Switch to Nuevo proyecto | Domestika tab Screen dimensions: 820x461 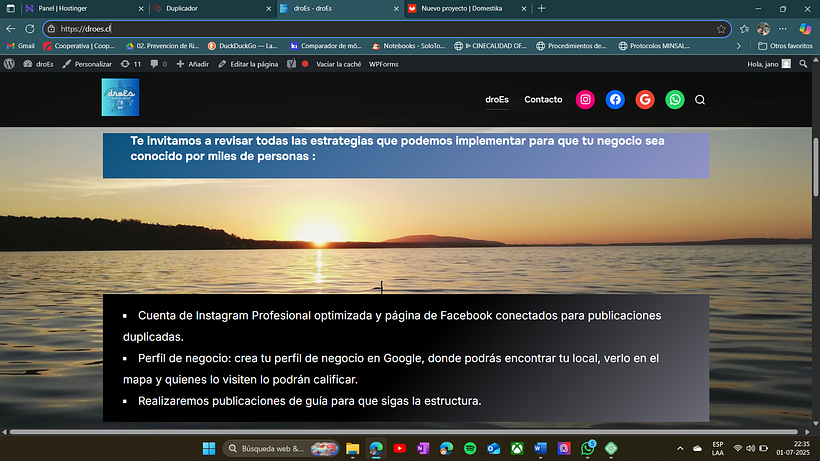(x=468, y=8)
